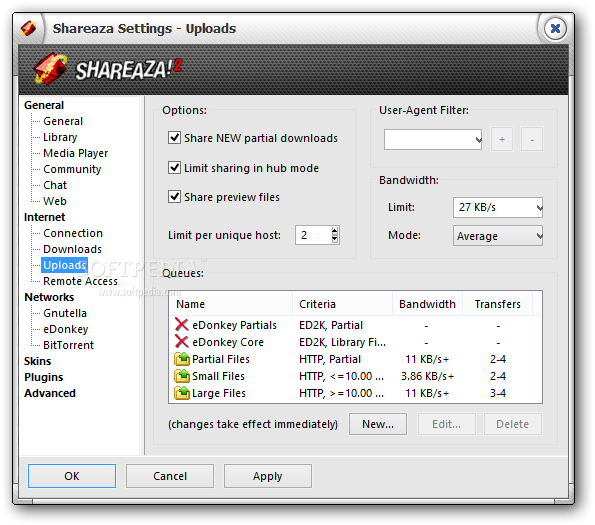This screenshot has height=525, width=595.
Task: Sort queues by Criteria column header
Action: pos(342,304)
